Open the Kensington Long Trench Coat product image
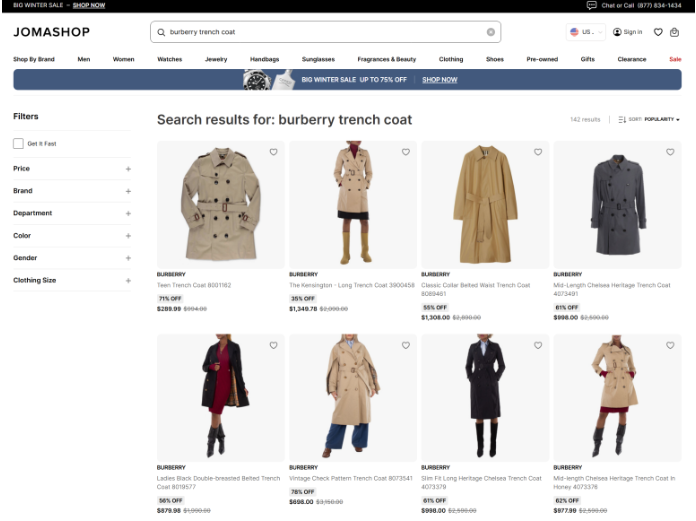 click(353, 205)
